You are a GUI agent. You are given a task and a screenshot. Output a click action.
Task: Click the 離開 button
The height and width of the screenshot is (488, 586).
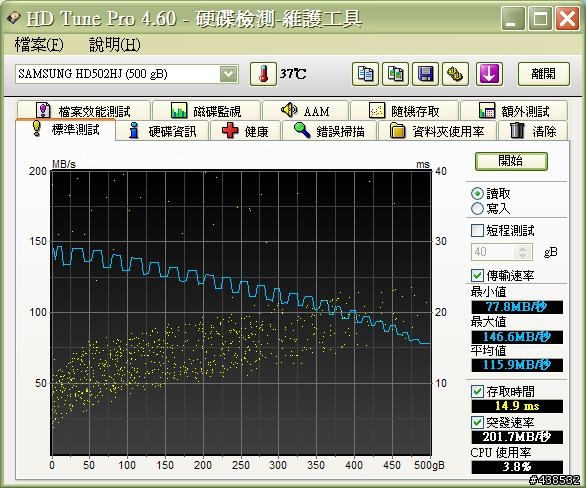pos(543,74)
